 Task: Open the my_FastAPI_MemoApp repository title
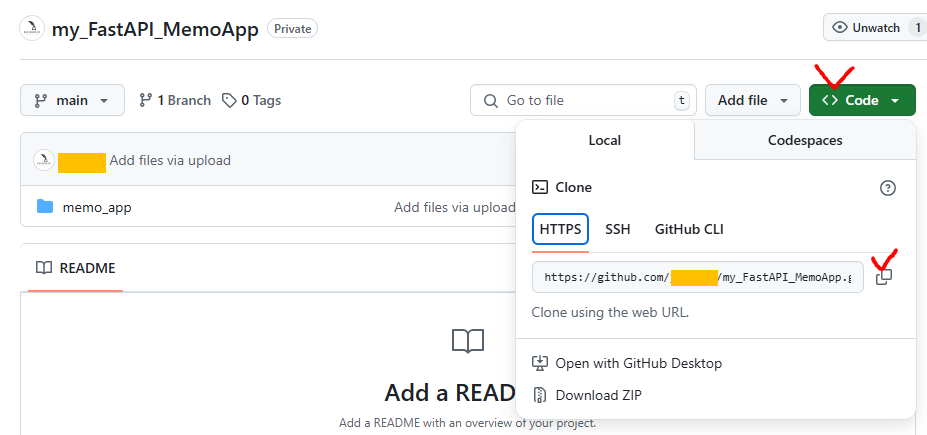click(155, 29)
